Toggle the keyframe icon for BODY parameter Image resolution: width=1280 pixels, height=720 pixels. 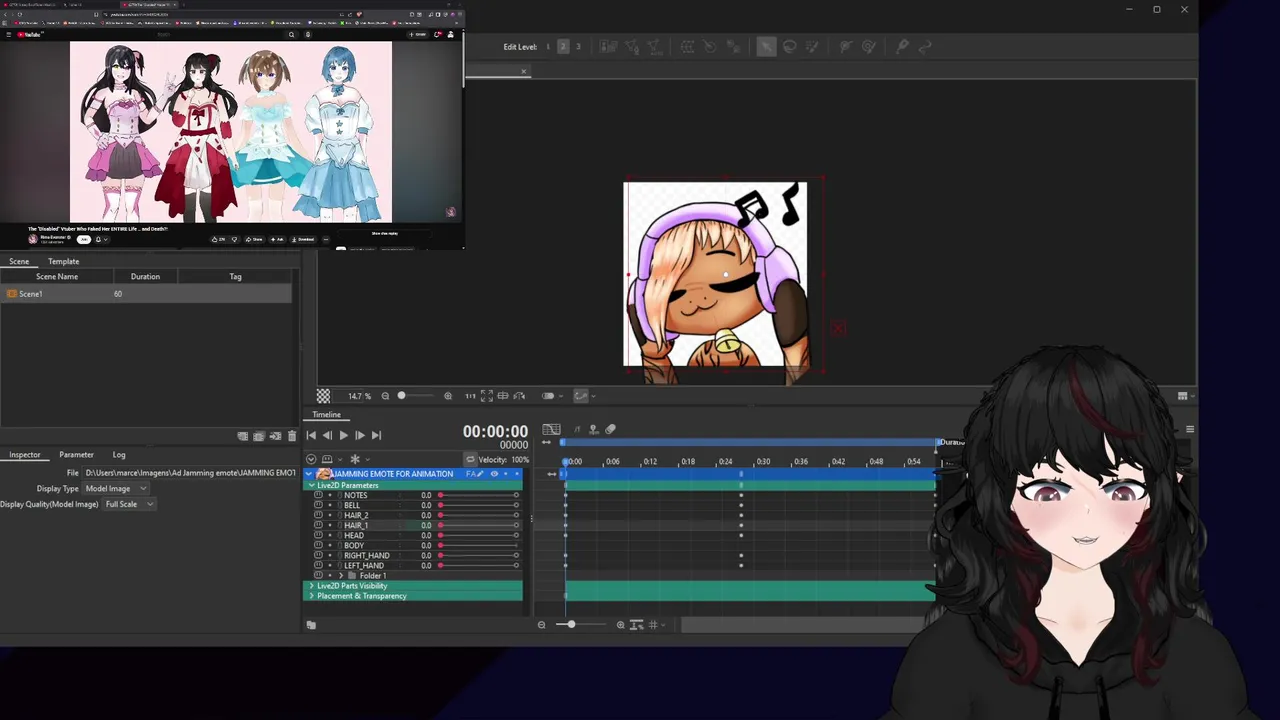pyautogui.click(x=319, y=545)
